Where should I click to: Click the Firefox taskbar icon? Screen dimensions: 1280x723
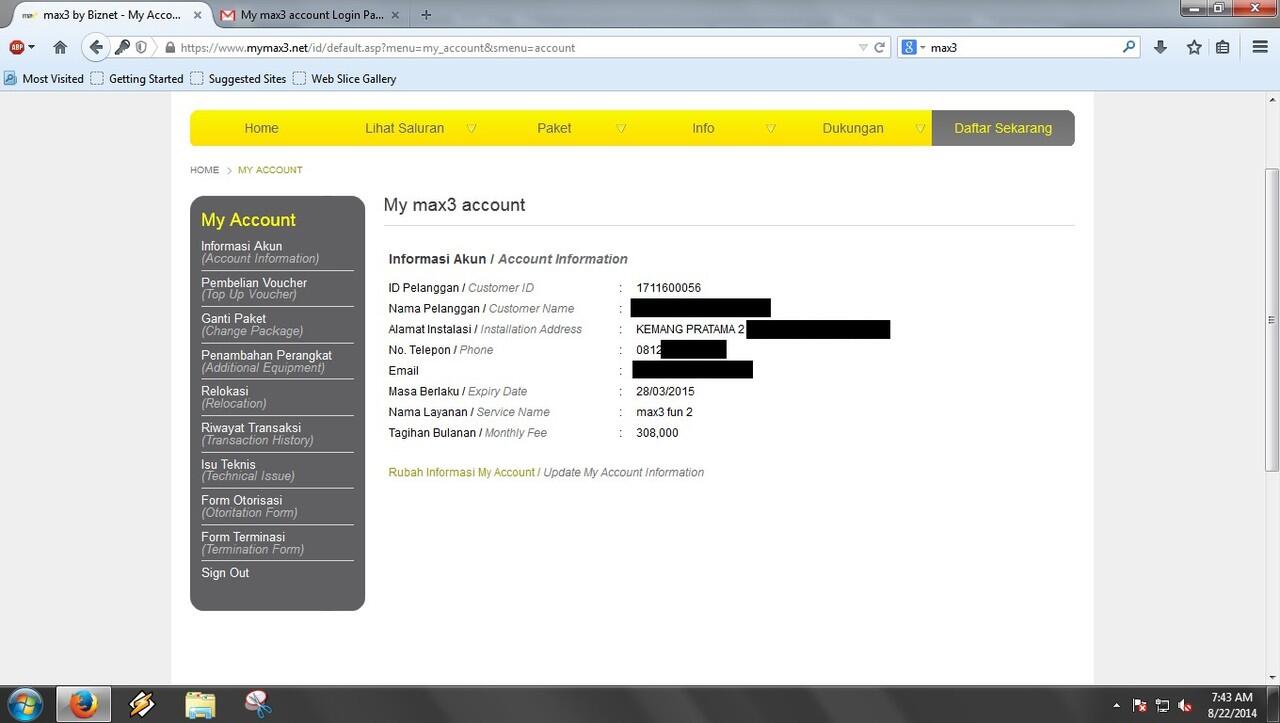pyautogui.click(x=83, y=704)
